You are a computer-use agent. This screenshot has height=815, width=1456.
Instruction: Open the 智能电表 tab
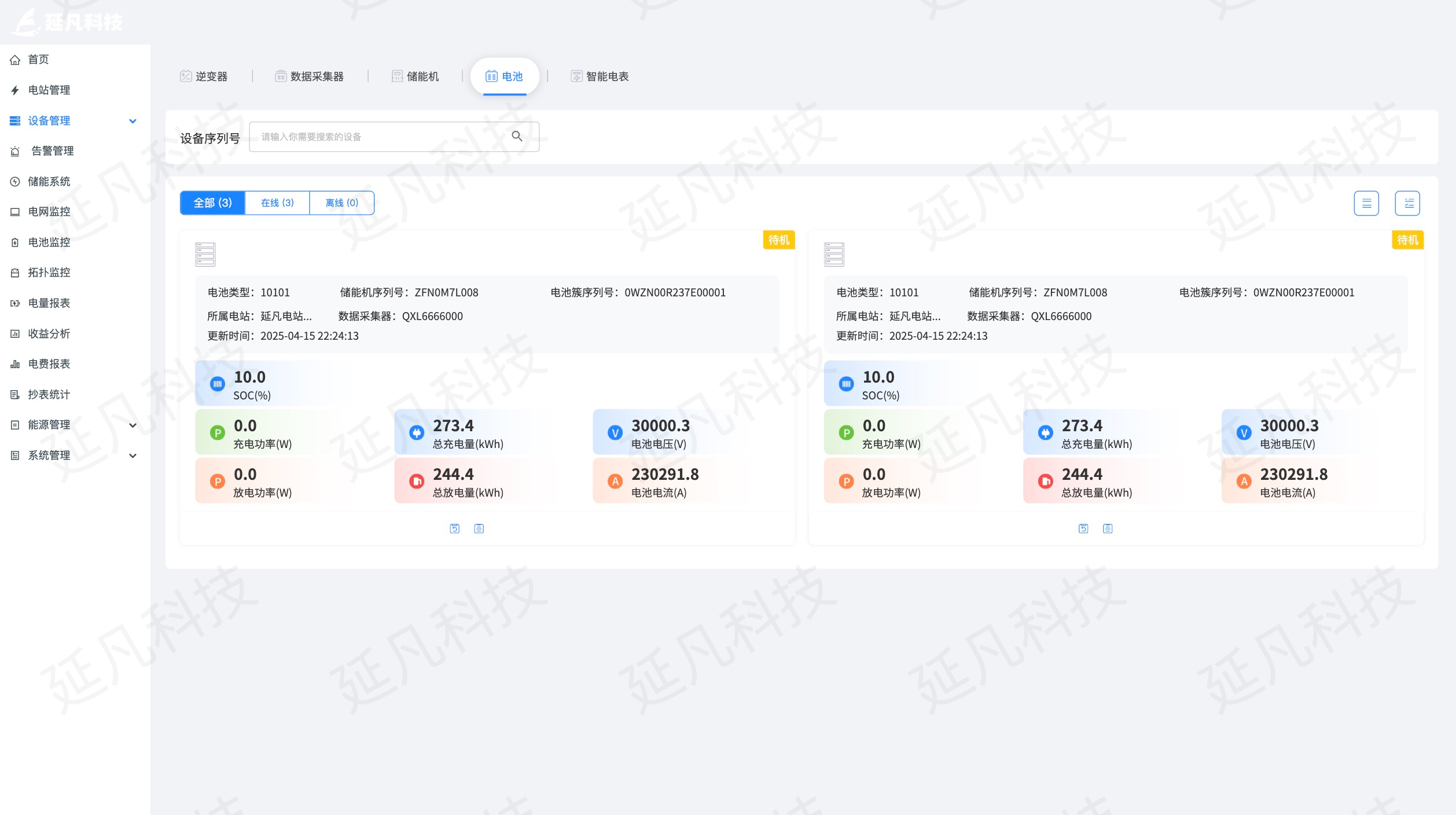[600, 76]
